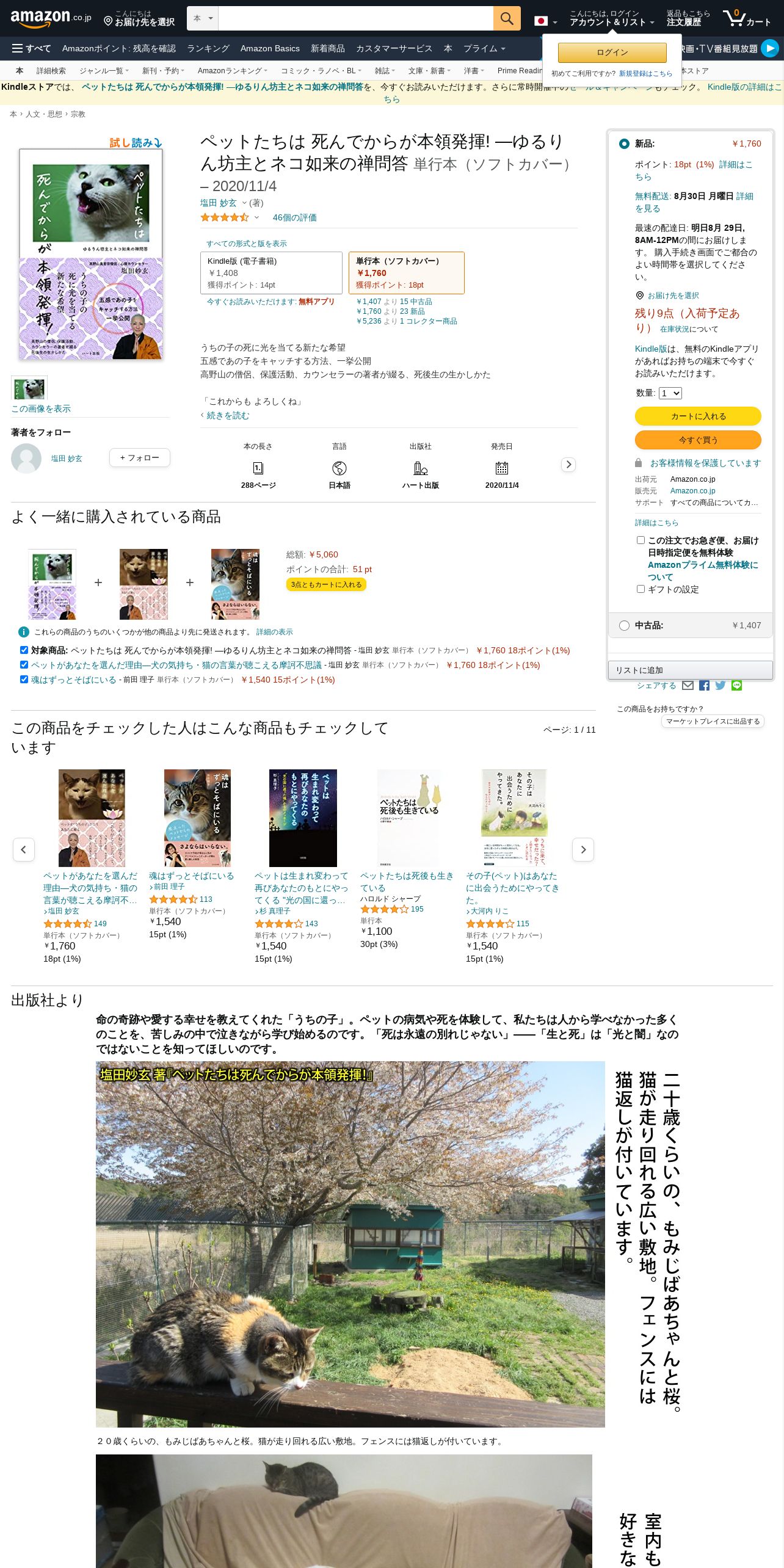784x1568 pixels.
Task: Click the blue info icon for shipping notice
Action: pos(24,632)
